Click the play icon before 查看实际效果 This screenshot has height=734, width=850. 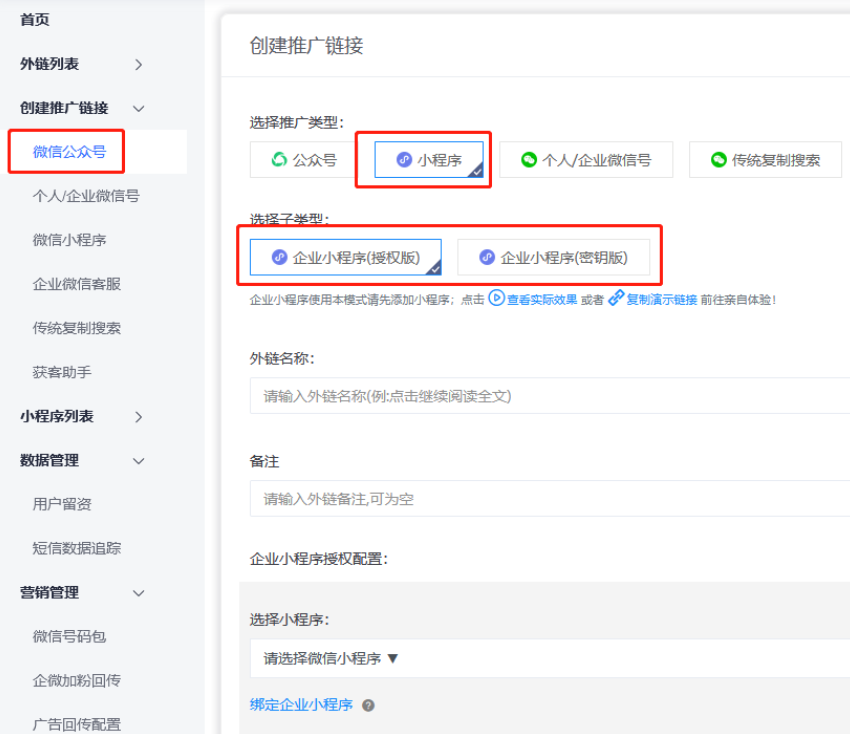[496, 298]
